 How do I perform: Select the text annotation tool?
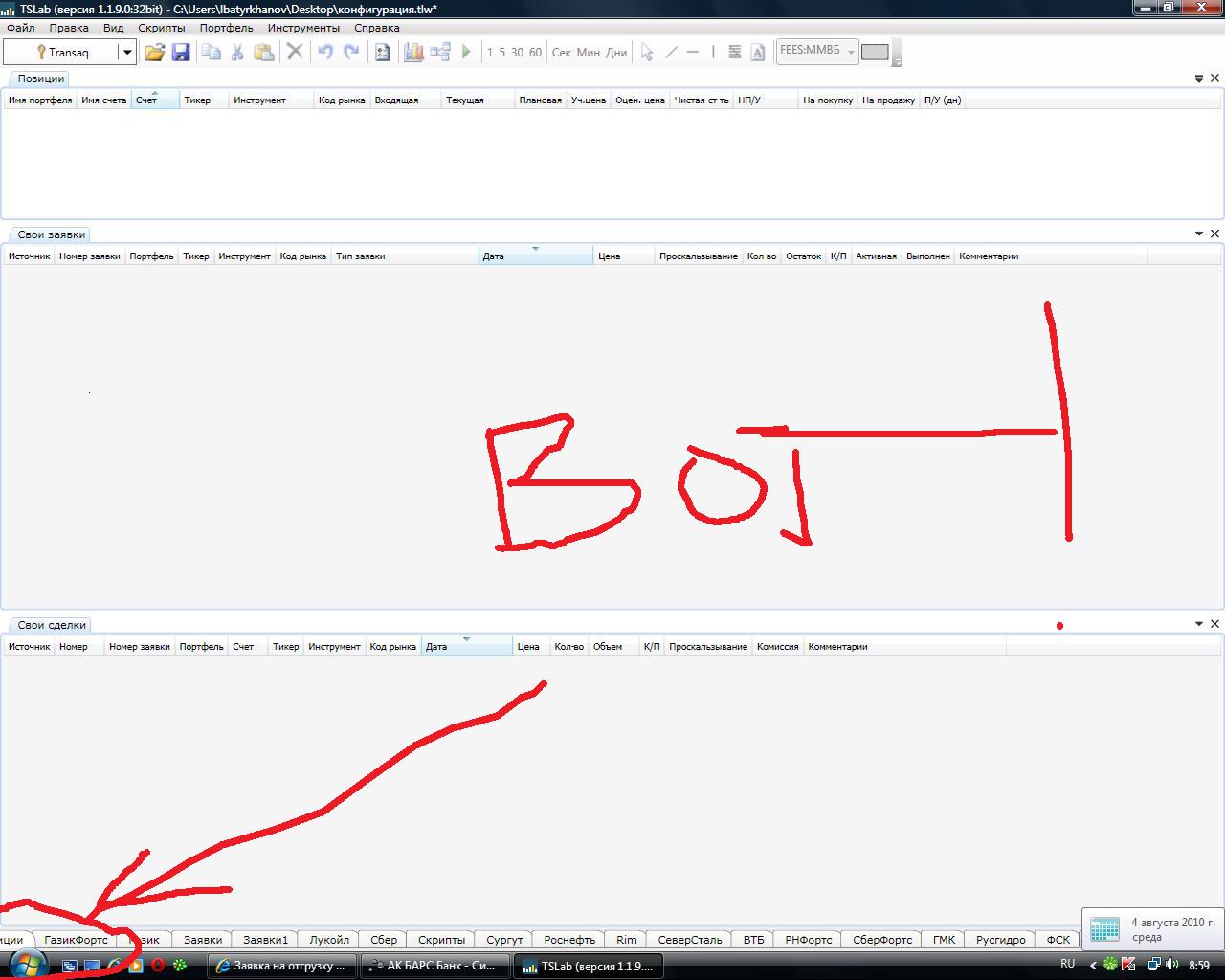[758, 52]
